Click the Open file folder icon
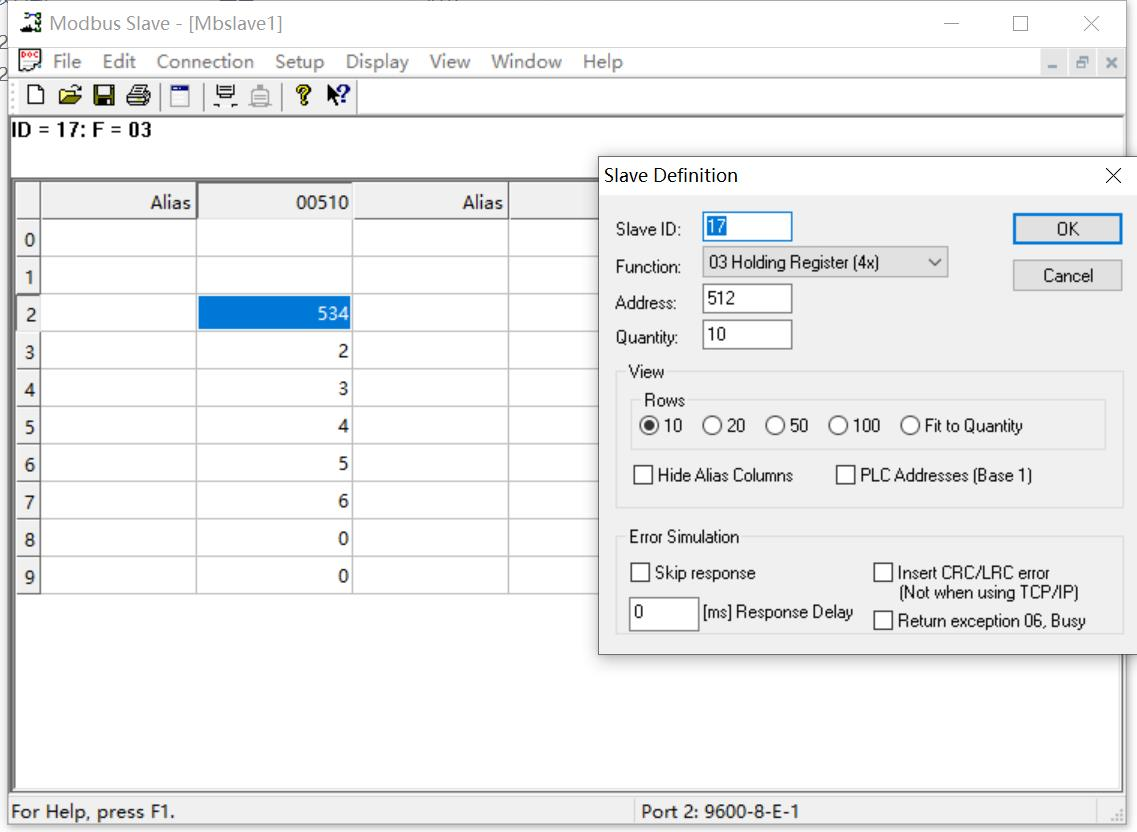This screenshot has height=832, width=1137. pyautogui.click(x=69, y=95)
